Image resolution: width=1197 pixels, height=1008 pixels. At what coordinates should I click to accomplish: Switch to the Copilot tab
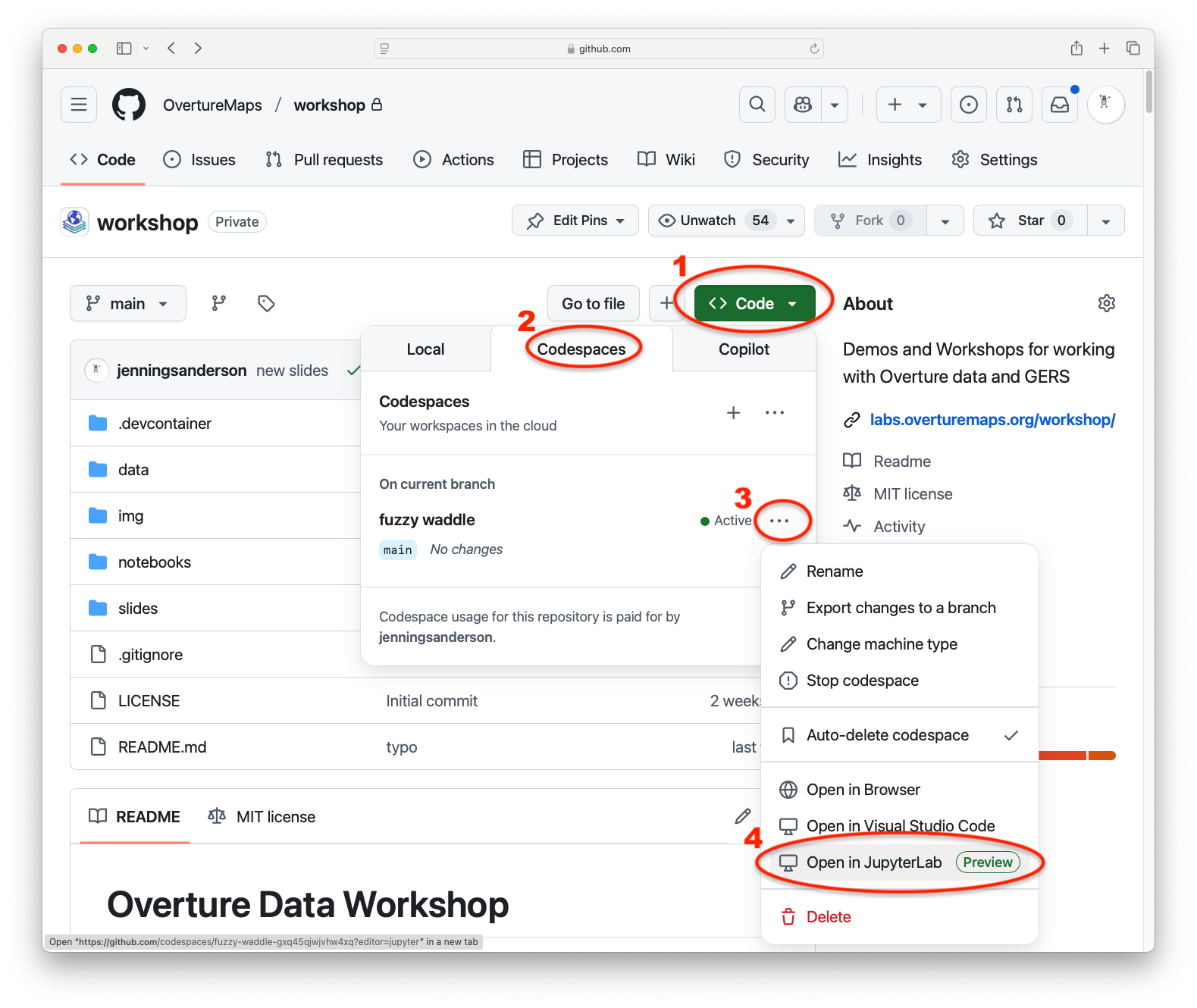(744, 349)
